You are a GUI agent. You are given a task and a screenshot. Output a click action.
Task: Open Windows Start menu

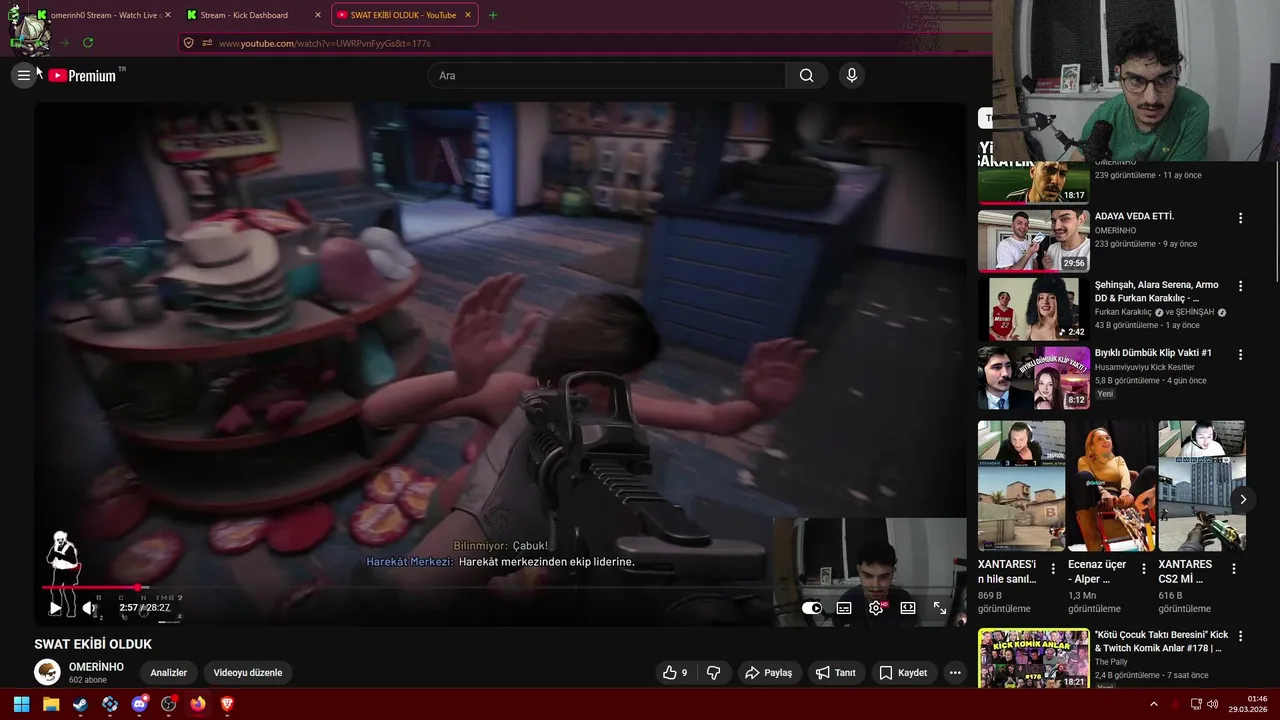click(21, 704)
